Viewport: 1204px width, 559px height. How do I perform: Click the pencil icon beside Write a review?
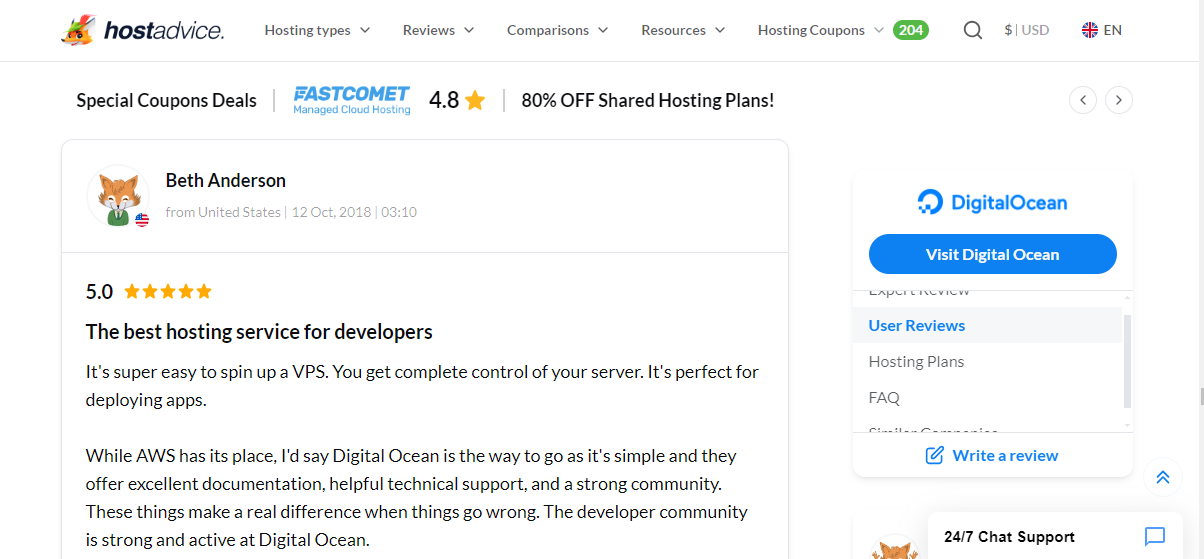(935, 455)
